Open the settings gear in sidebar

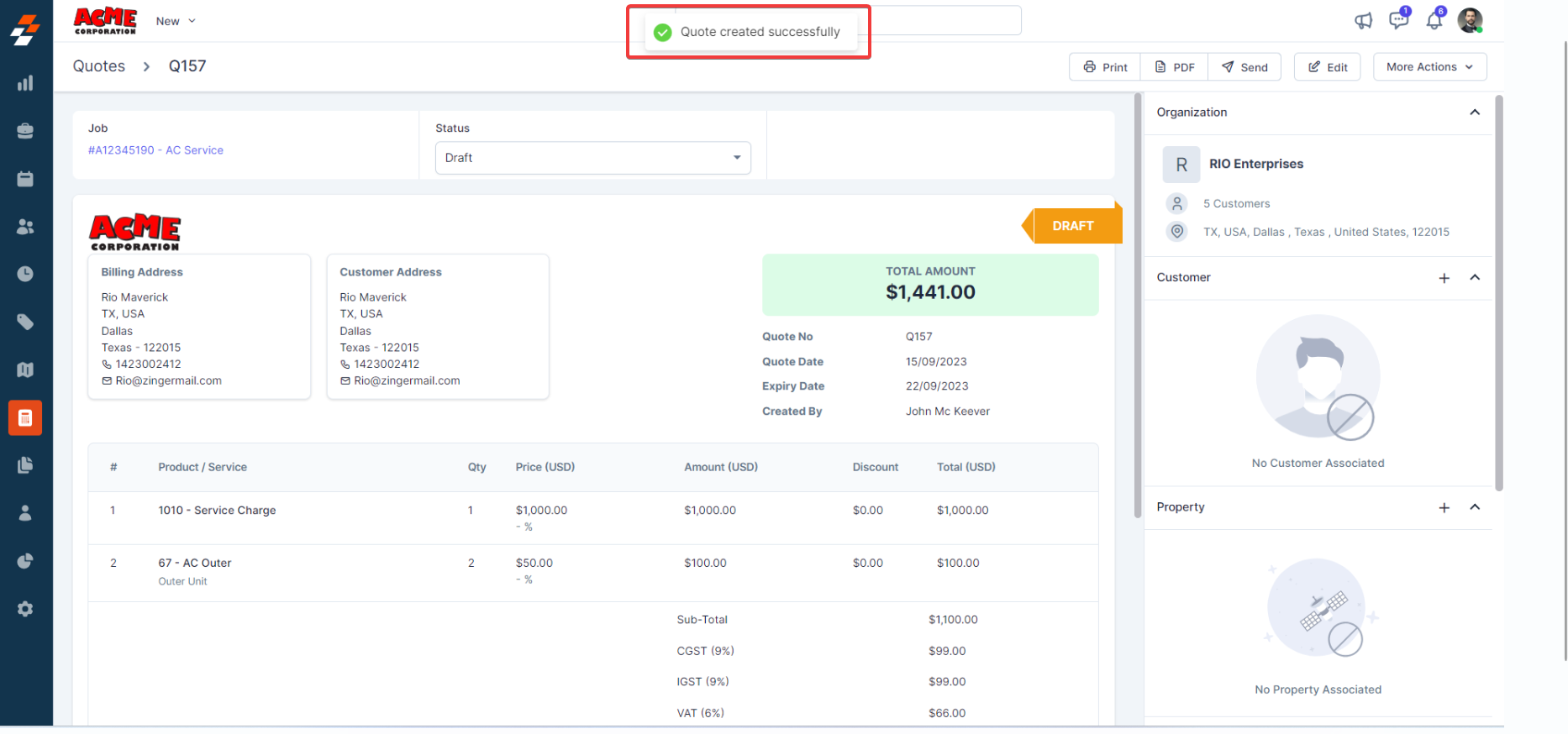coord(25,609)
